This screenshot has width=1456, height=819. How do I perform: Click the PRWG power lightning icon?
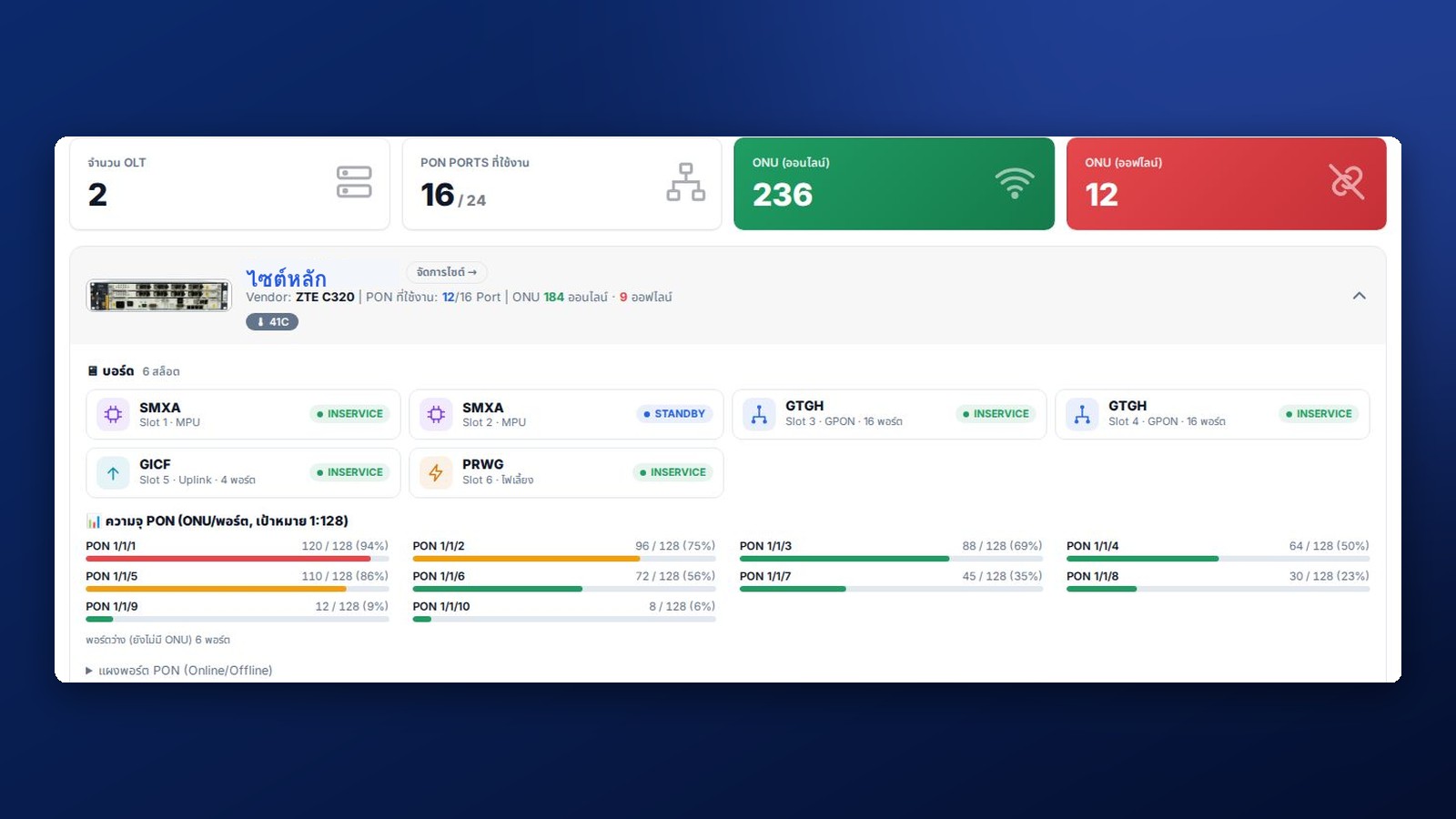pos(436,472)
